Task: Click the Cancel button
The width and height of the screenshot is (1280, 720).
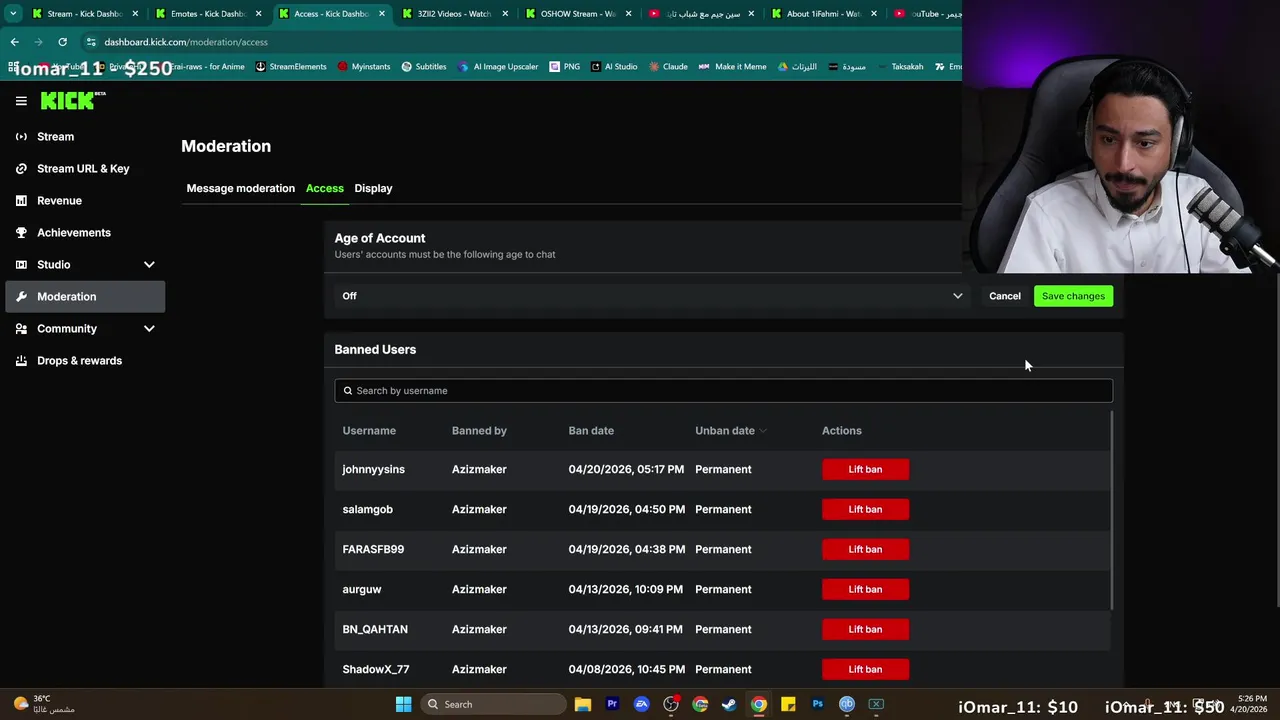Action: [x=1004, y=296]
